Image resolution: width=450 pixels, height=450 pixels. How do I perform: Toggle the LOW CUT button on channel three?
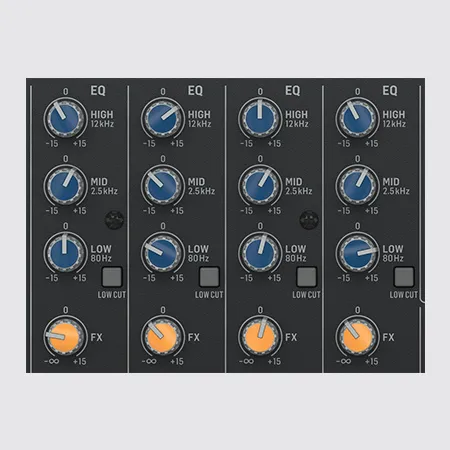click(x=307, y=277)
